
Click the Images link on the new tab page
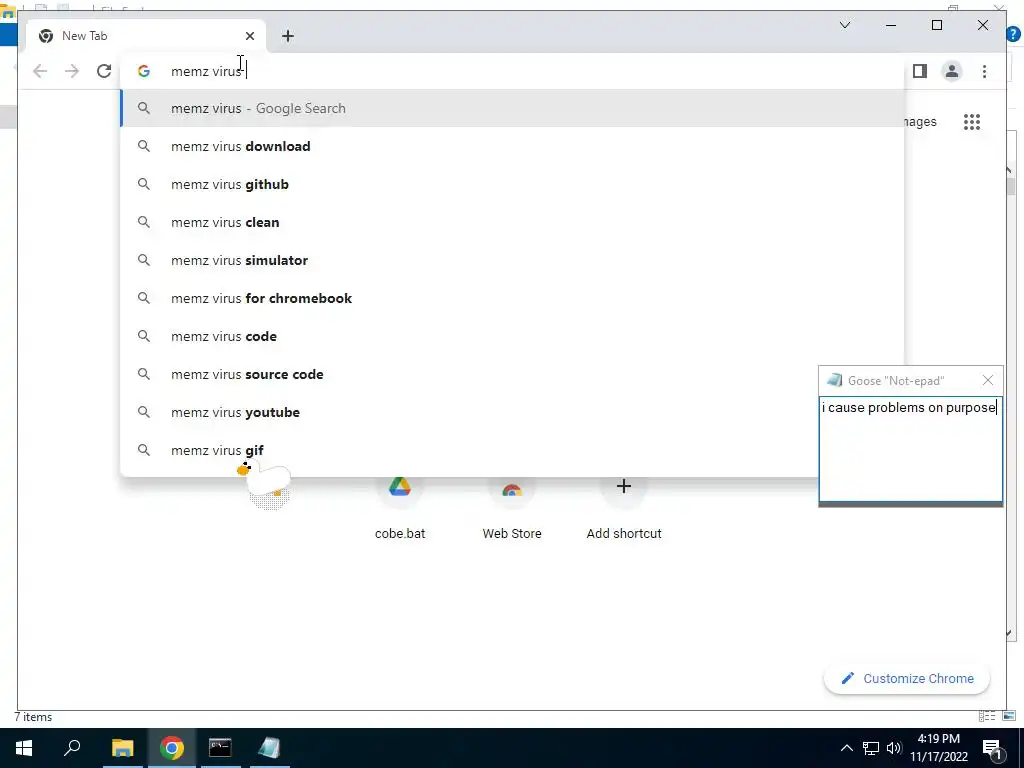921,122
